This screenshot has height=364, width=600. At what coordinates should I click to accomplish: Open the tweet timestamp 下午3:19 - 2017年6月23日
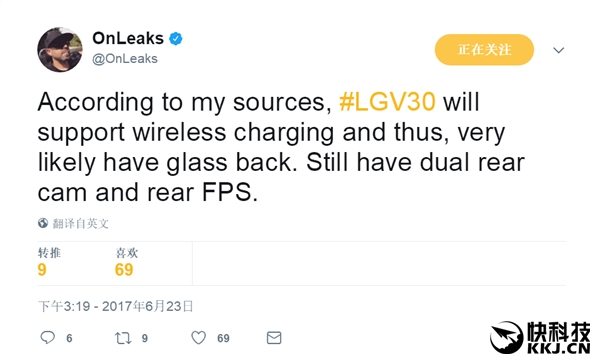pos(116,306)
